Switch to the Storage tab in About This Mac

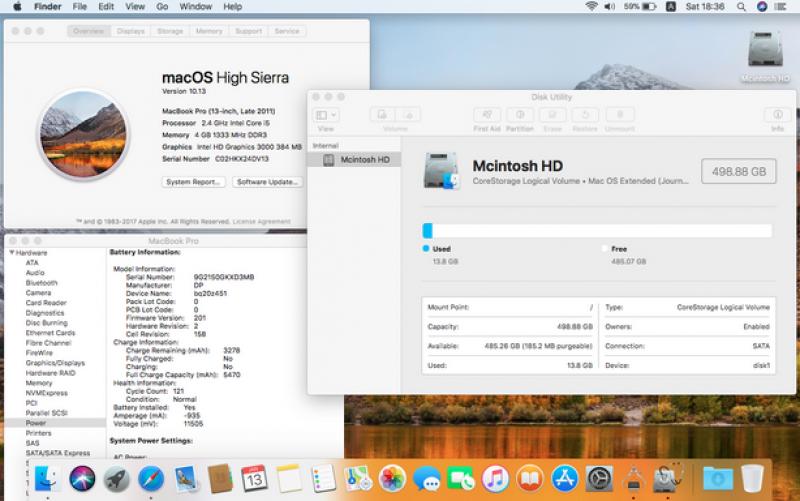click(170, 31)
